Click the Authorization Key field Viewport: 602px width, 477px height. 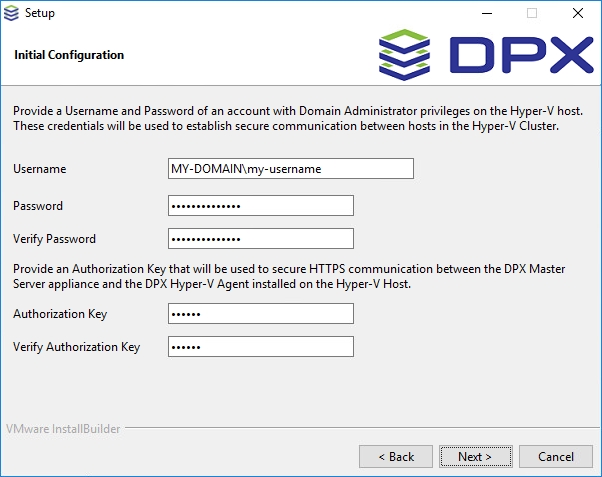coord(261,314)
